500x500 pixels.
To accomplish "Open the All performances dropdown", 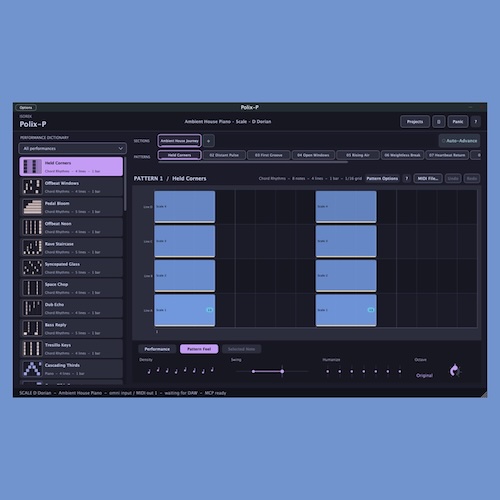I will pos(73,149).
